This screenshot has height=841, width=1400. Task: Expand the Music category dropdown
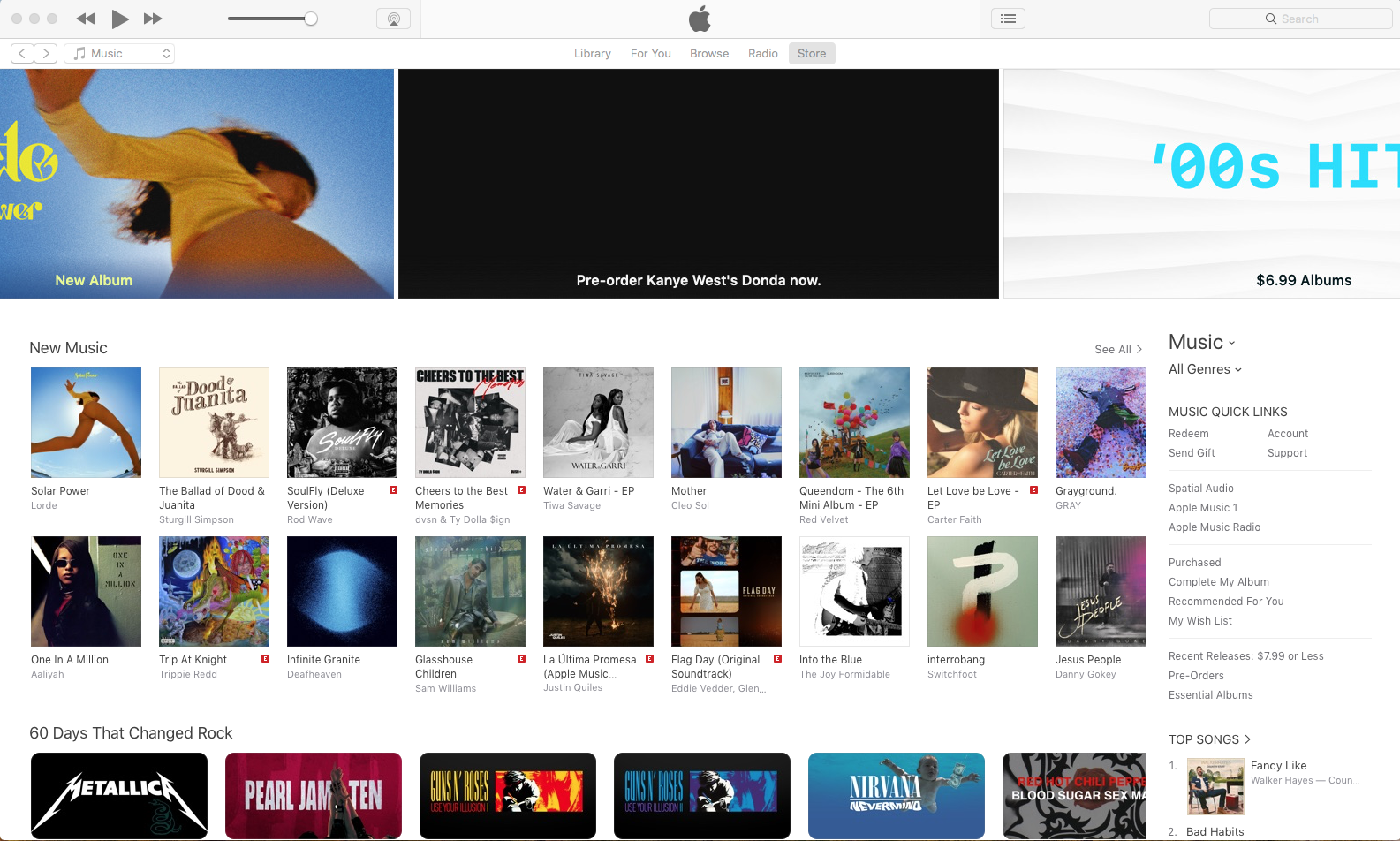(1202, 343)
